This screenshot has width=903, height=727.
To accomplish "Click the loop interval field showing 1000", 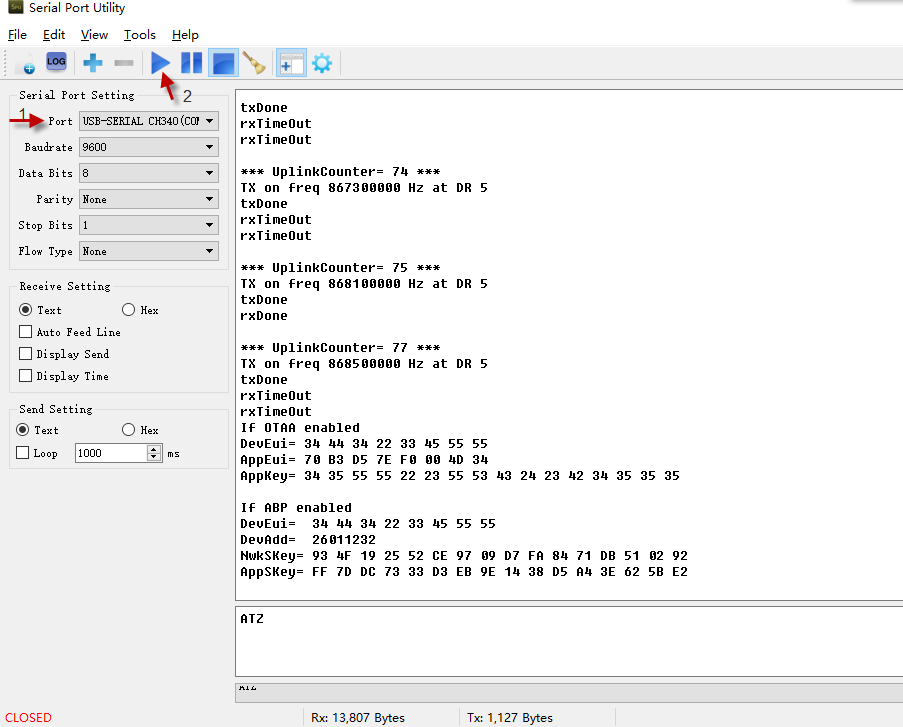I will click(x=111, y=453).
